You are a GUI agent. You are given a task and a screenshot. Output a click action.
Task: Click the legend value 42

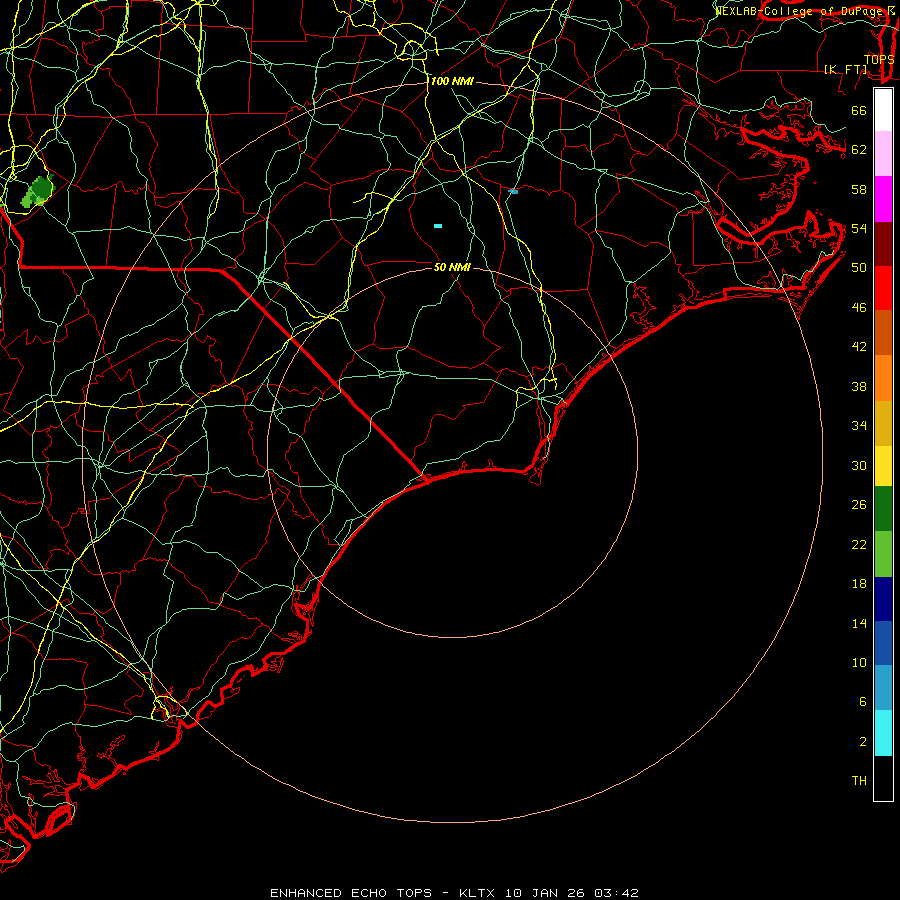pyautogui.click(x=859, y=347)
